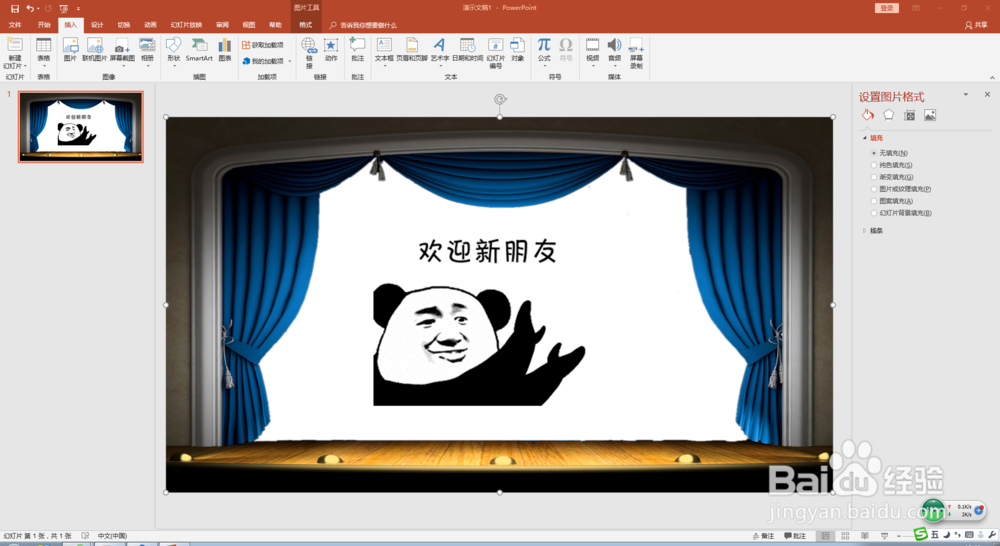Open the 文件 tab
Viewport: 1000px width, 546px height.
[x=15, y=25]
